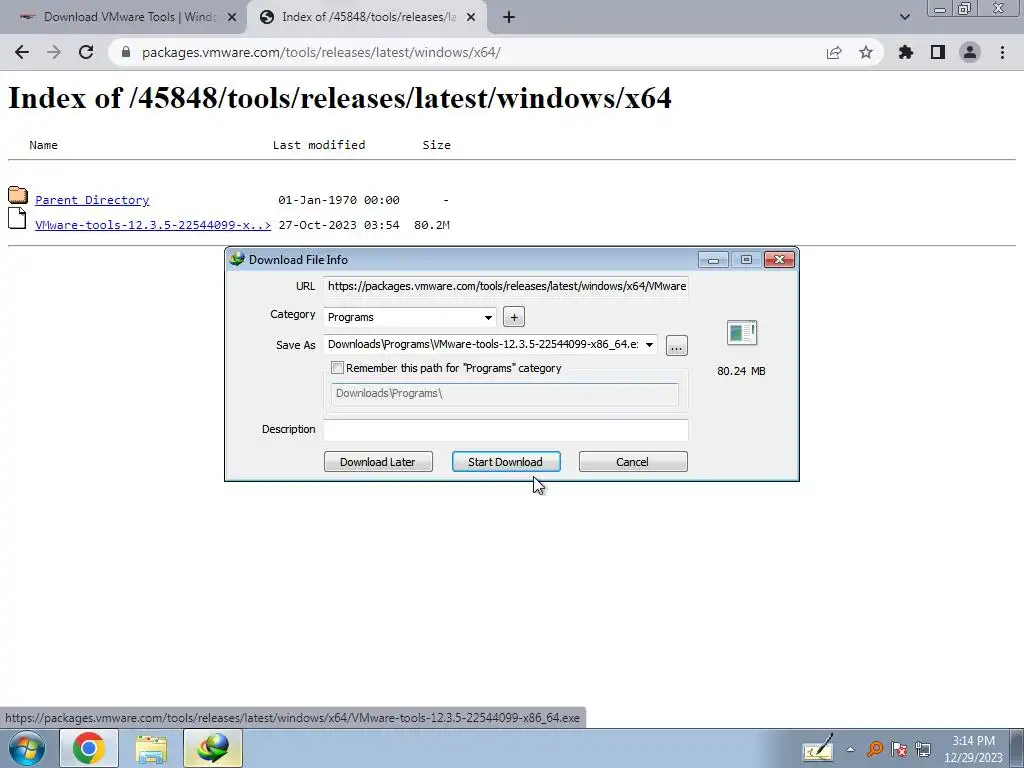This screenshot has width=1024, height=768.
Task: Click the browser Back arrow
Action: 22,52
